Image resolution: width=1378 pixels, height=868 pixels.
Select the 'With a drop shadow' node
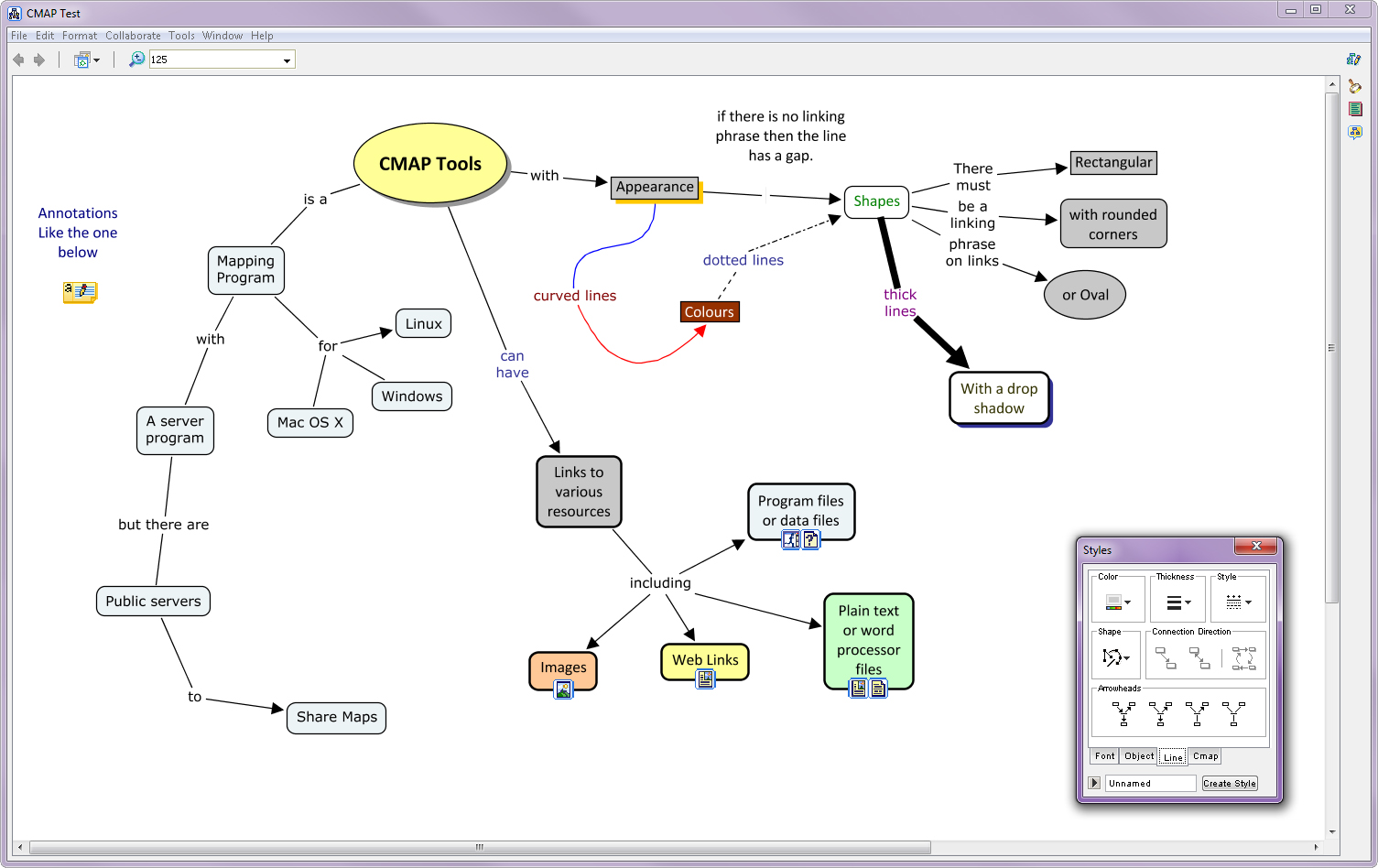click(999, 398)
